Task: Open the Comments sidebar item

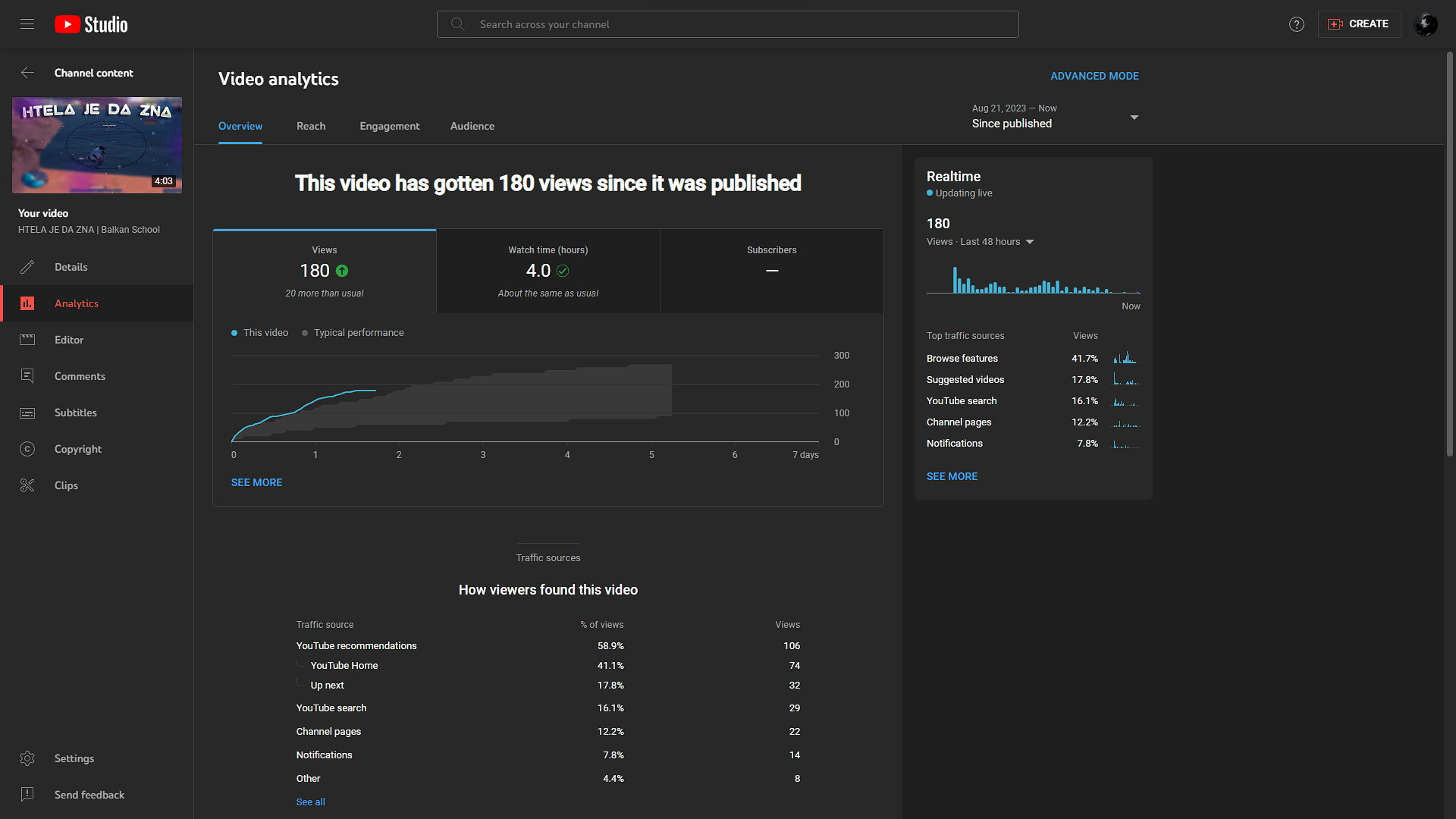Action: pos(97,376)
